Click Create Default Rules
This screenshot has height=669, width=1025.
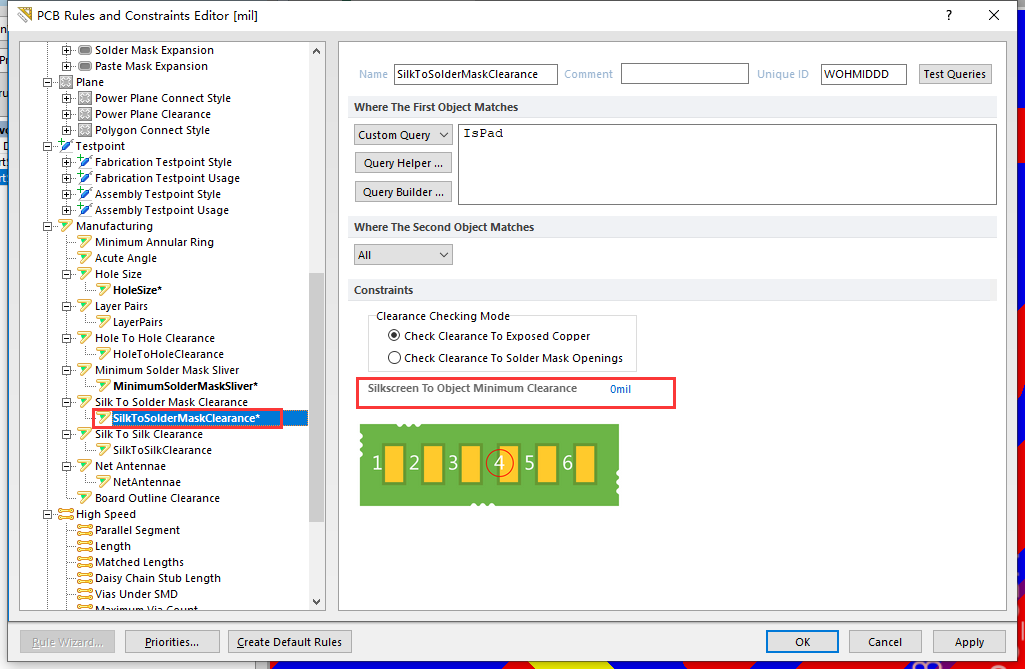(x=290, y=642)
